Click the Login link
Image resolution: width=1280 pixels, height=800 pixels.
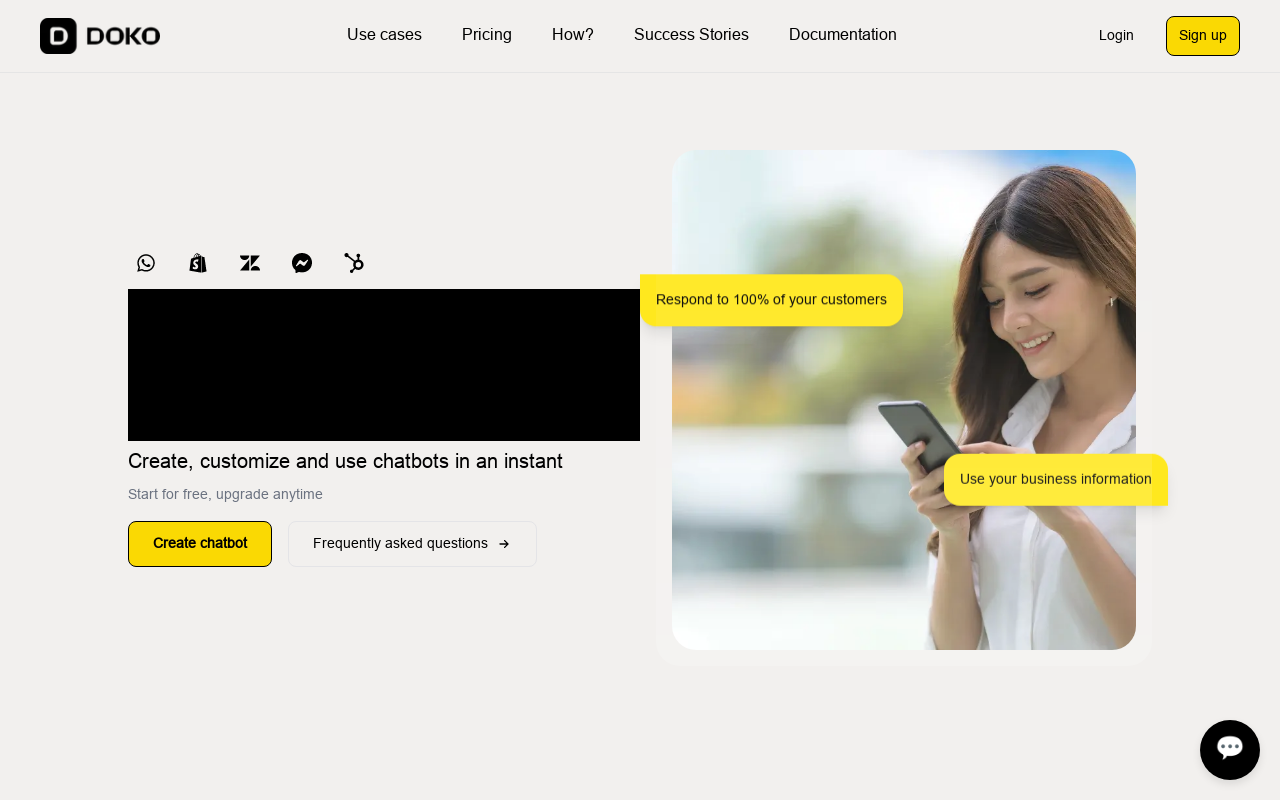pyautogui.click(x=1116, y=36)
